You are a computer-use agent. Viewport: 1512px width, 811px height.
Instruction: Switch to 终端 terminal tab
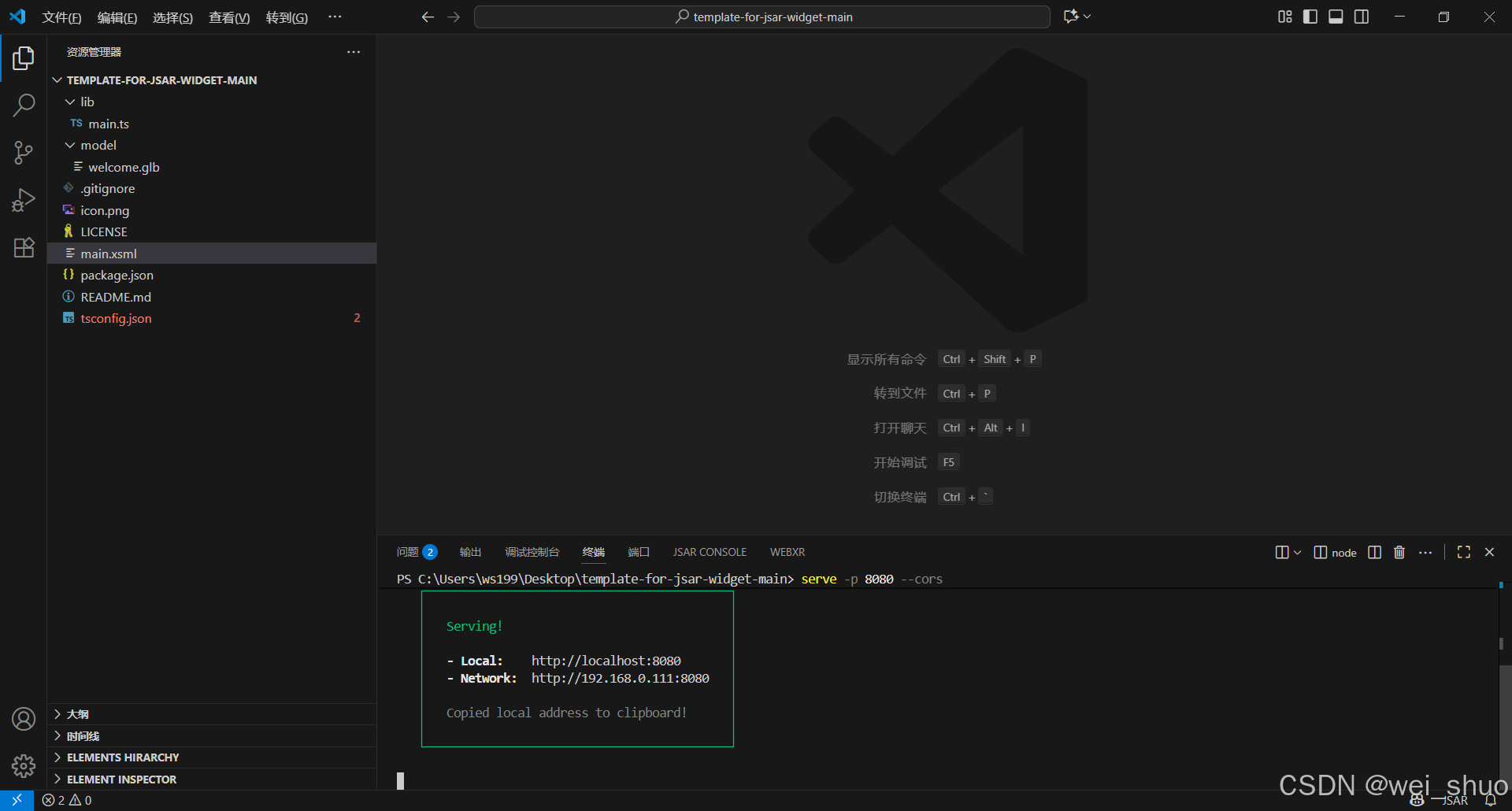click(594, 552)
